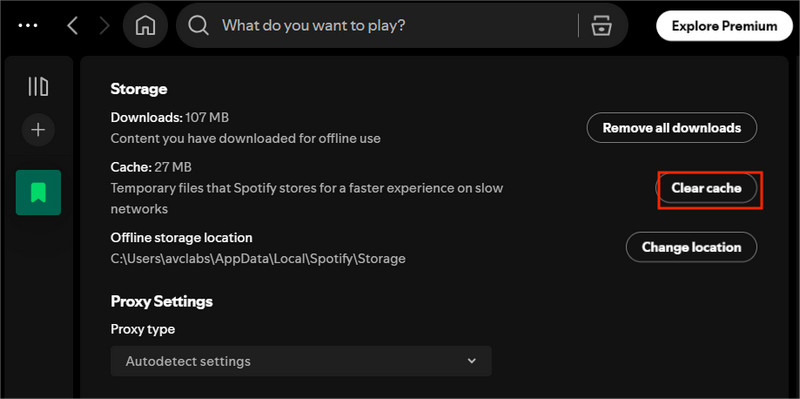Click the magnifier search icon
This screenshot has height=399, width=800.
(x=198, y=26)
